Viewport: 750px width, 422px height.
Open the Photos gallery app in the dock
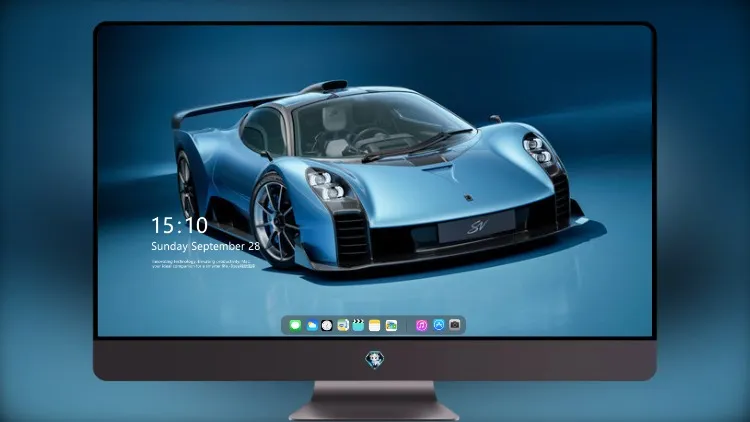point(391,325)
